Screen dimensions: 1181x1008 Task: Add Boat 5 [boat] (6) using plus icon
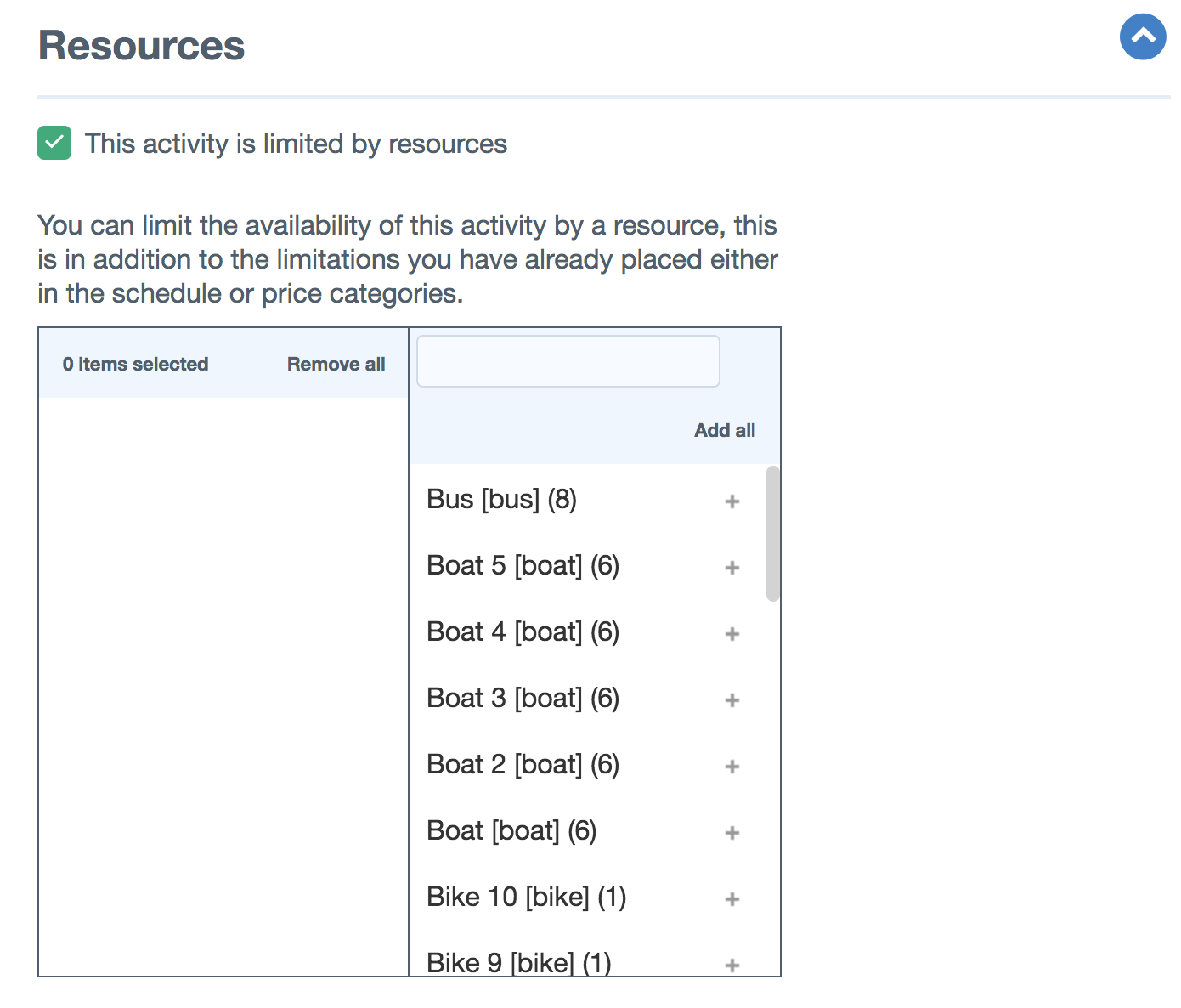click(732, 568)
